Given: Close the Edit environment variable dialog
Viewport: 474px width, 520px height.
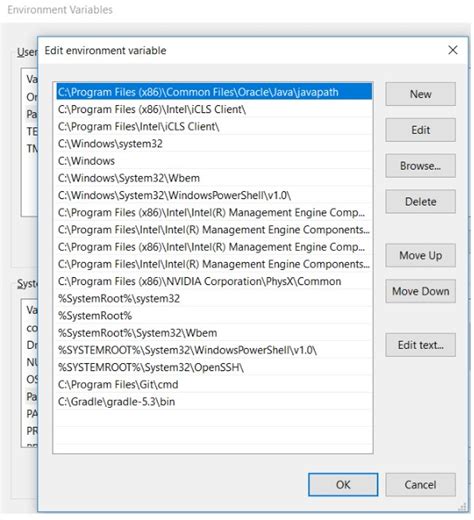Looking at the screenshot, I should point(453,50).
